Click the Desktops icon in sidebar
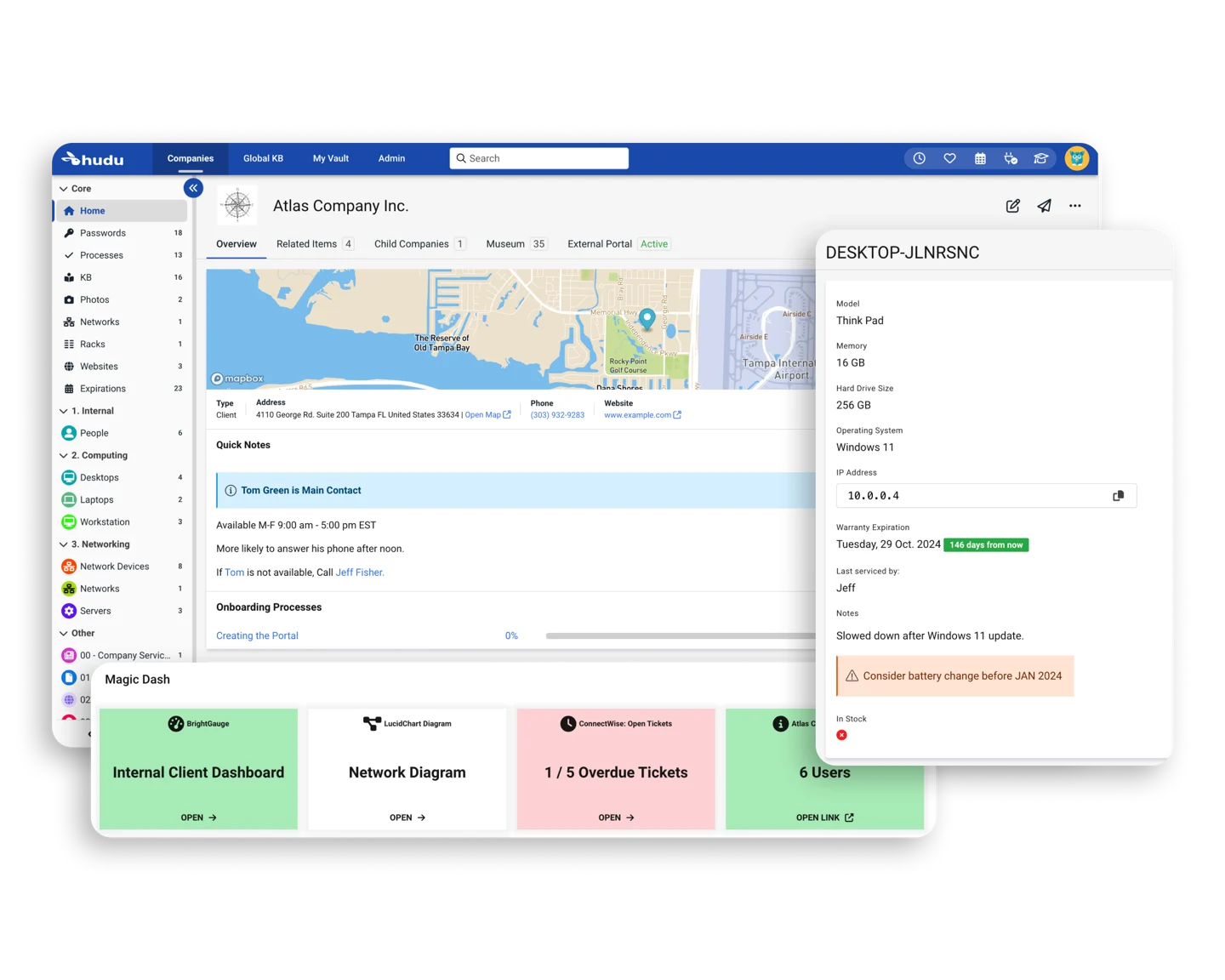The height and width of the screenshot is (980, 1225). click(x=69, y=477)
